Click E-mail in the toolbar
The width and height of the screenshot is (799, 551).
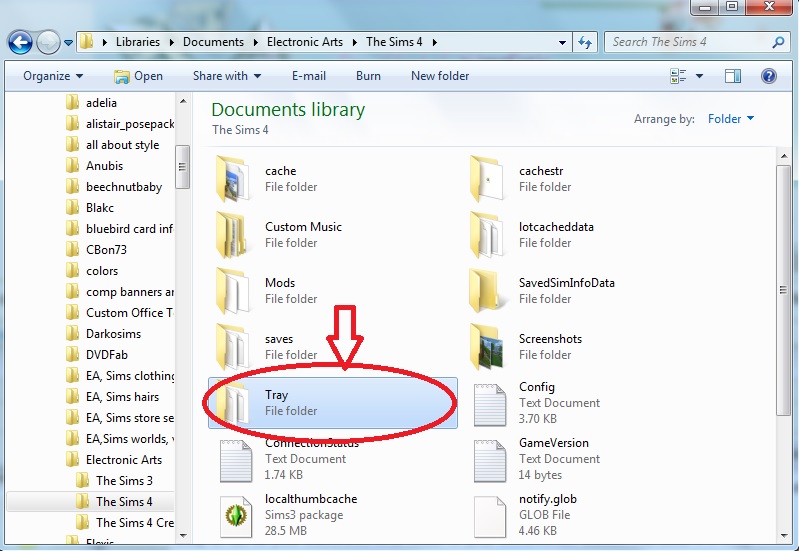309,76
